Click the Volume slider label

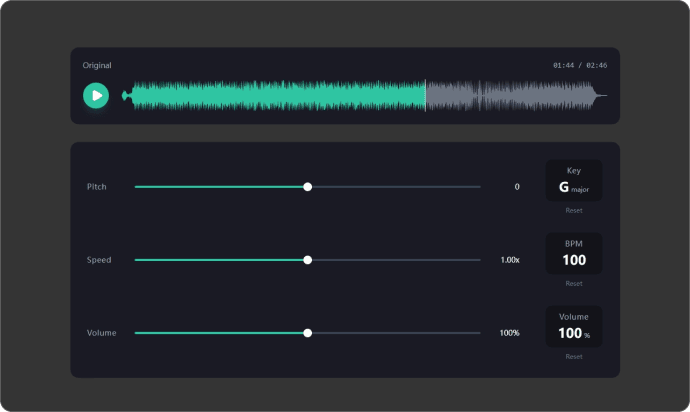[101, 333]
